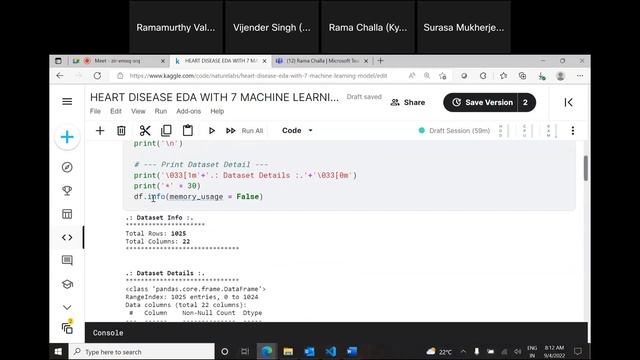The image size is (640, 360).
Task: Open the taskbar weather widget 22°C
Action: coord(439,351)
